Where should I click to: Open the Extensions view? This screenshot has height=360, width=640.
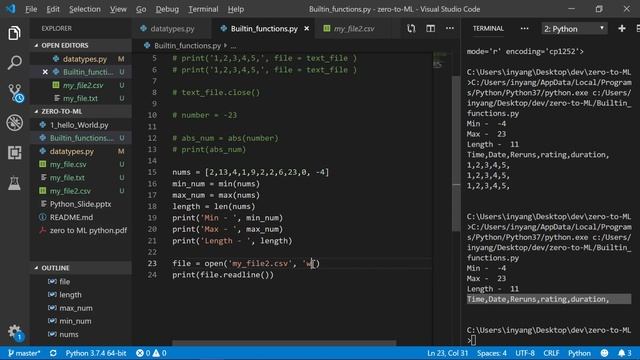(14, 153)
